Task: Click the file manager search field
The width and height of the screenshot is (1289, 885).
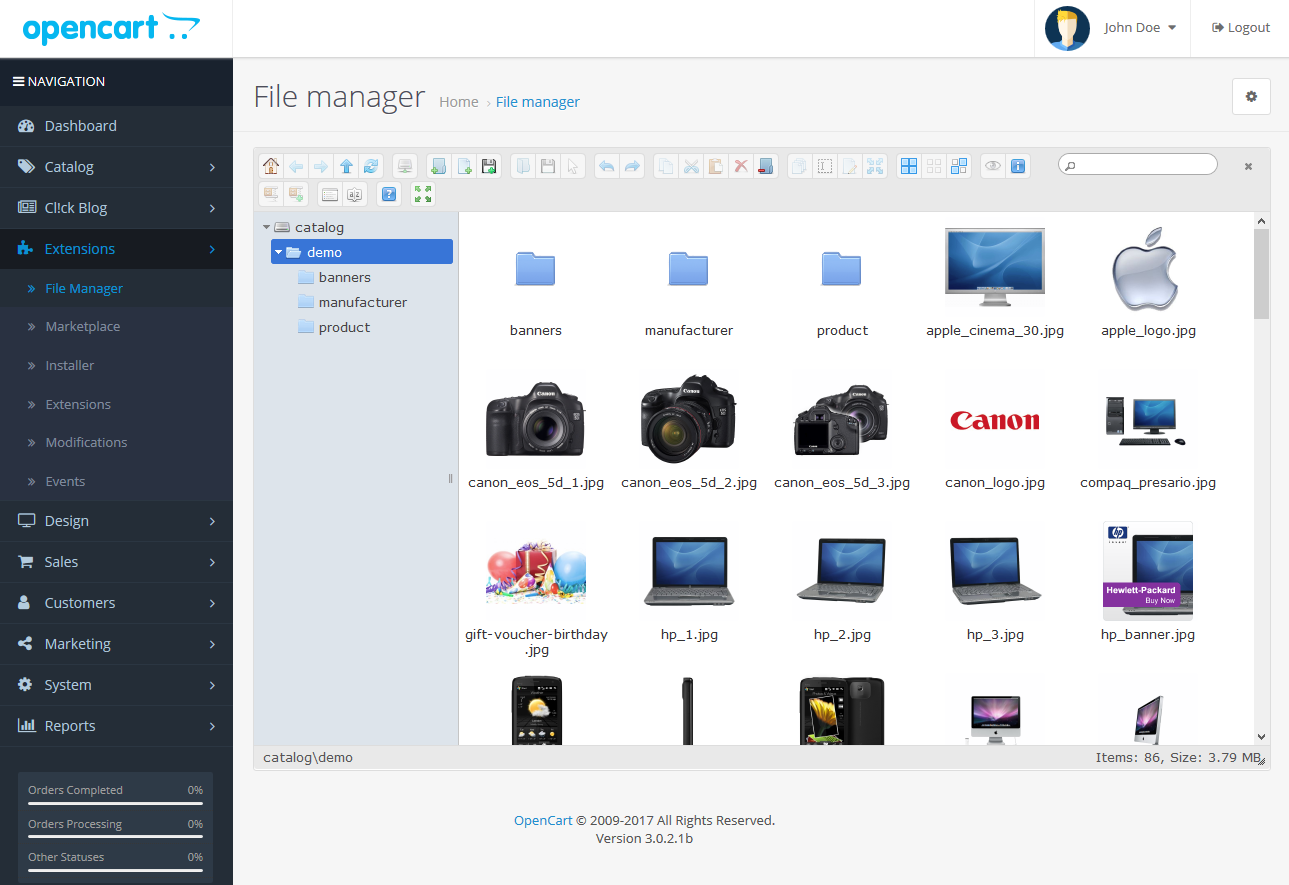Action: coord(1138,165)
